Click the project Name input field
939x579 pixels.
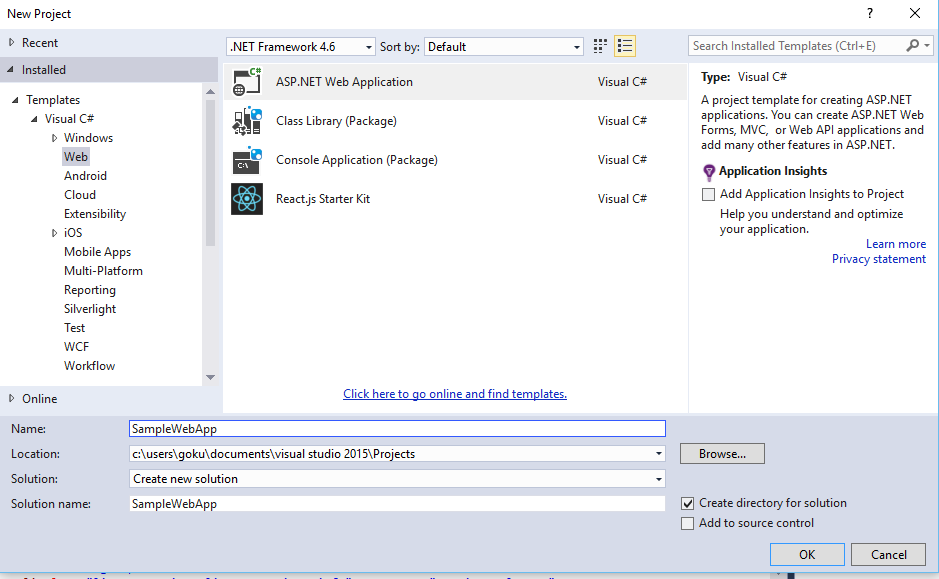(x=397, y=428)
